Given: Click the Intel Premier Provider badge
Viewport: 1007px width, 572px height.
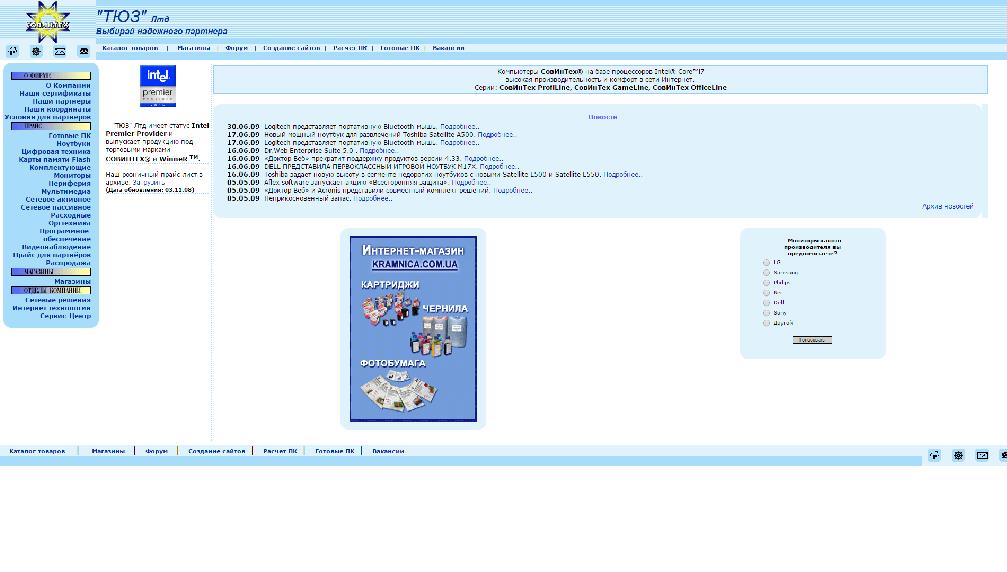Looking at the screenshot, I should 158,85.
